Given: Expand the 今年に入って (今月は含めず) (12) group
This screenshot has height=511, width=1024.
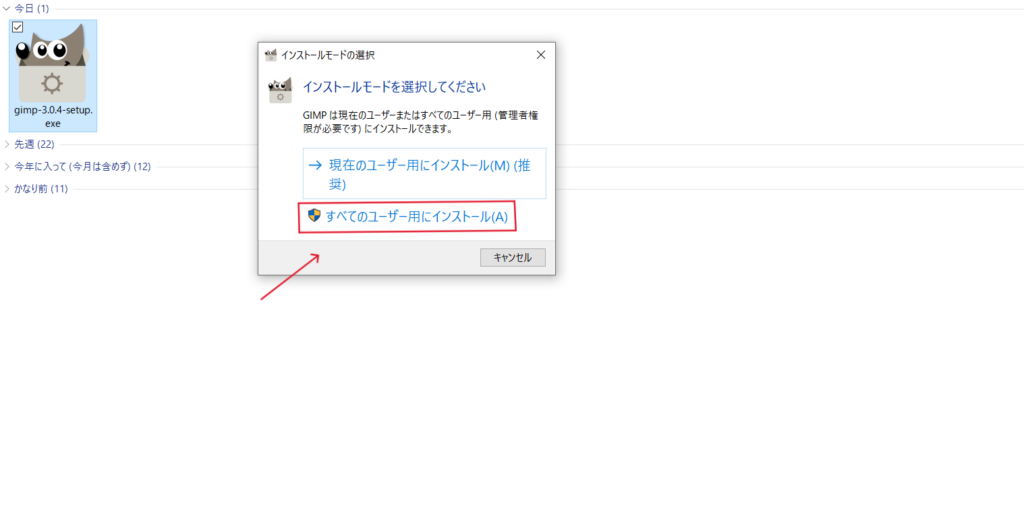Looking at the screenshot, I should 7,167.
